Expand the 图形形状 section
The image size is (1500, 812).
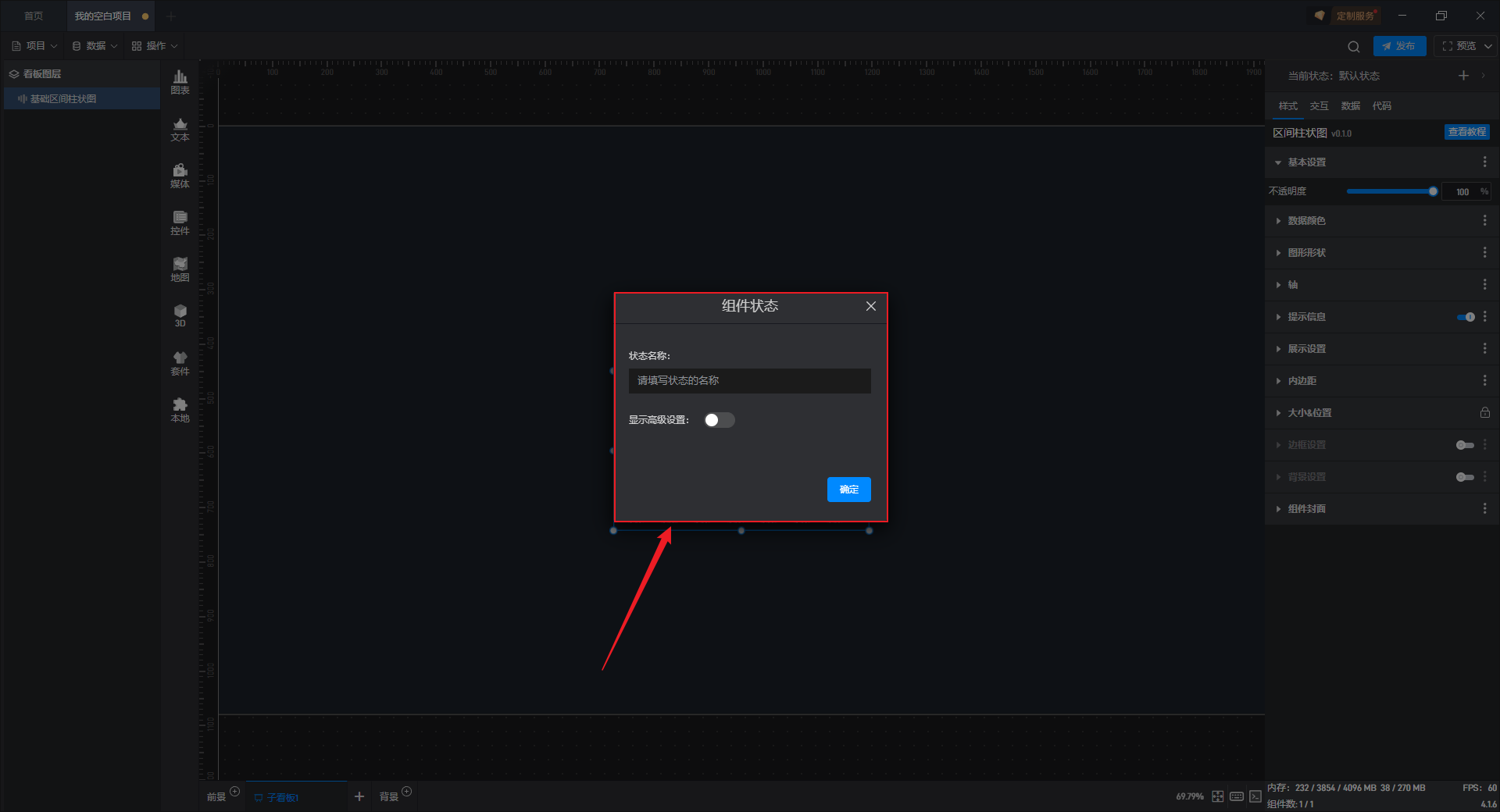tap(1278, 253)
